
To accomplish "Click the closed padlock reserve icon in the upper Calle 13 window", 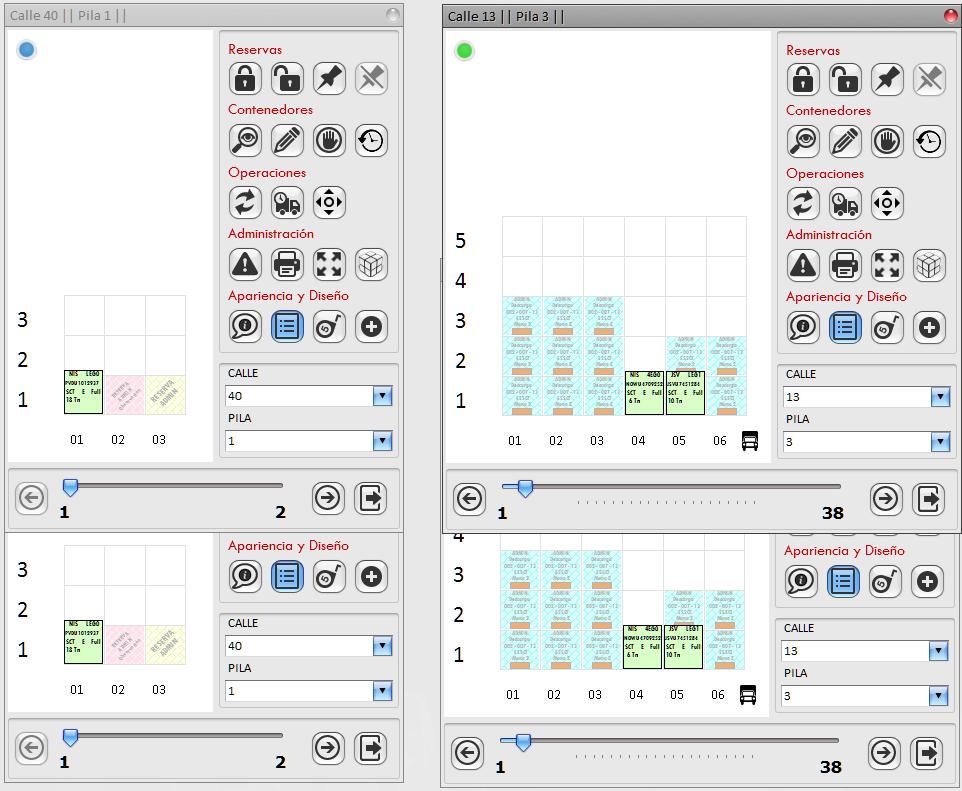I will point(803,80).
